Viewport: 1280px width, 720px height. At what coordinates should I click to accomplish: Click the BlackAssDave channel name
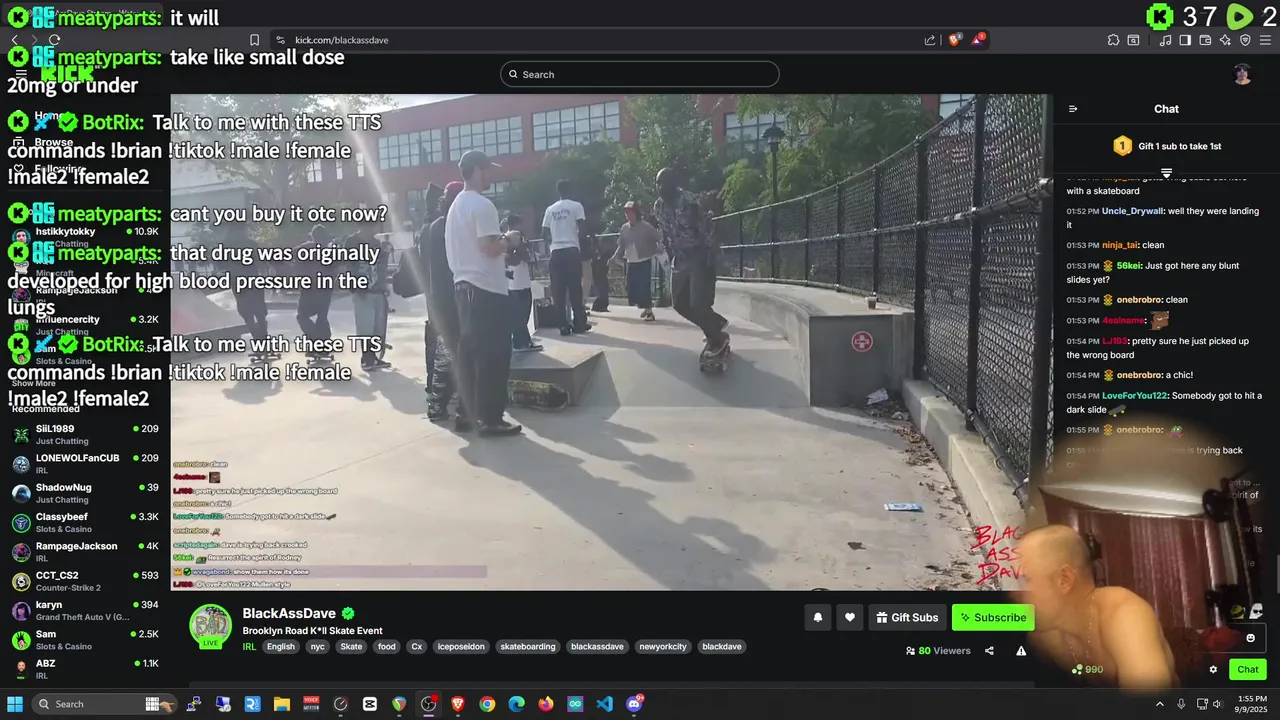(289, 614)
